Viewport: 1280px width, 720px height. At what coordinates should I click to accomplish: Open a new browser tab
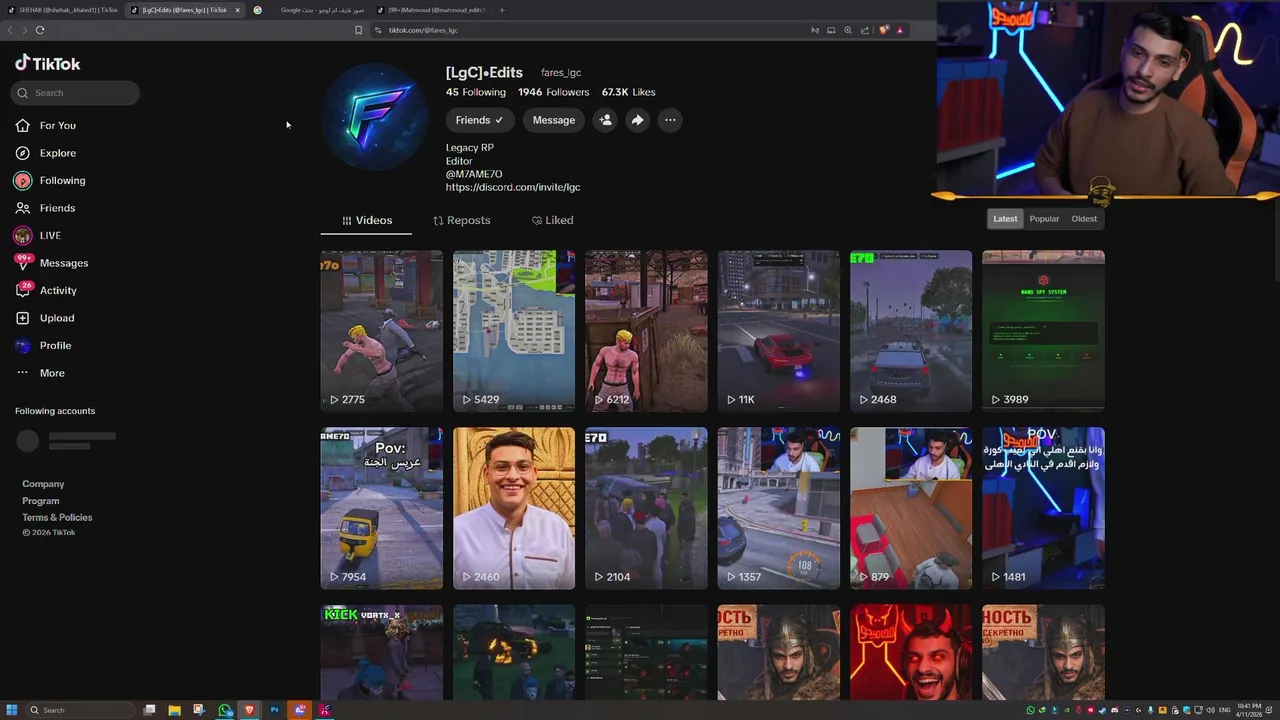(x=502, y=10)
